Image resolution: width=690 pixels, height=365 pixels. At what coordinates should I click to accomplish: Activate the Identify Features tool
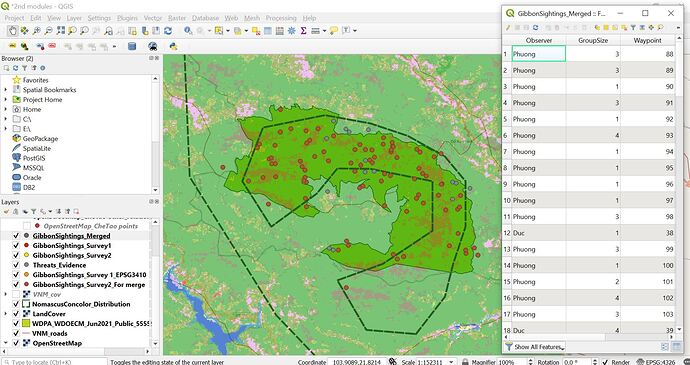(x=188, y=31)
